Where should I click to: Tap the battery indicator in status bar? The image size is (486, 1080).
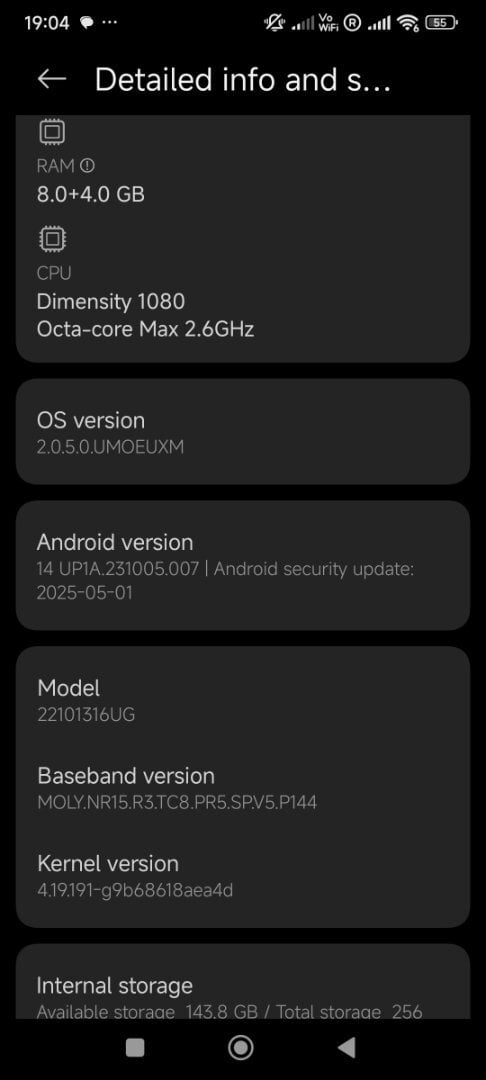(x=442, y=23)
